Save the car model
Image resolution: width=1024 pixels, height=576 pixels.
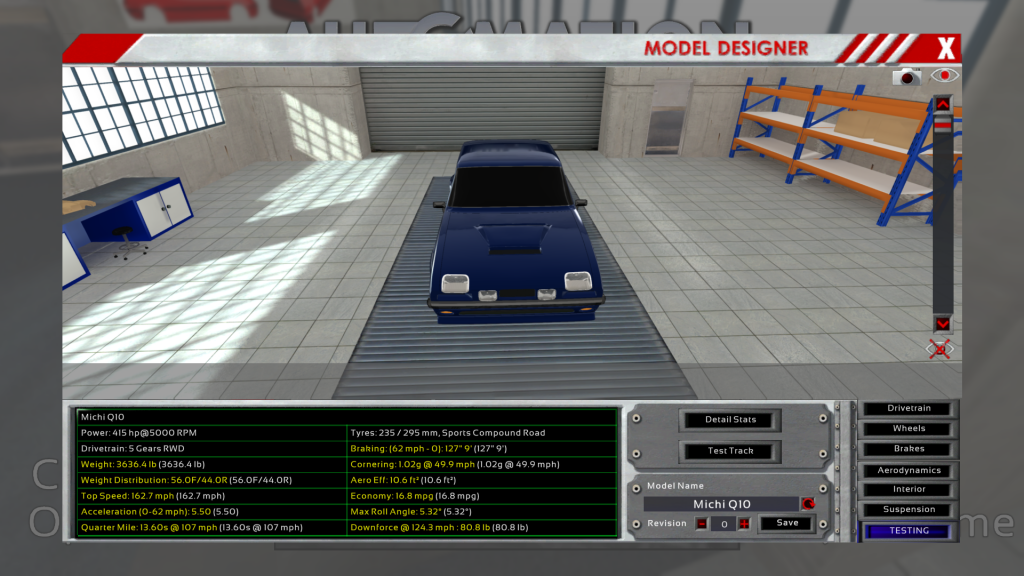pyautogui.click(x=787, y=523)
